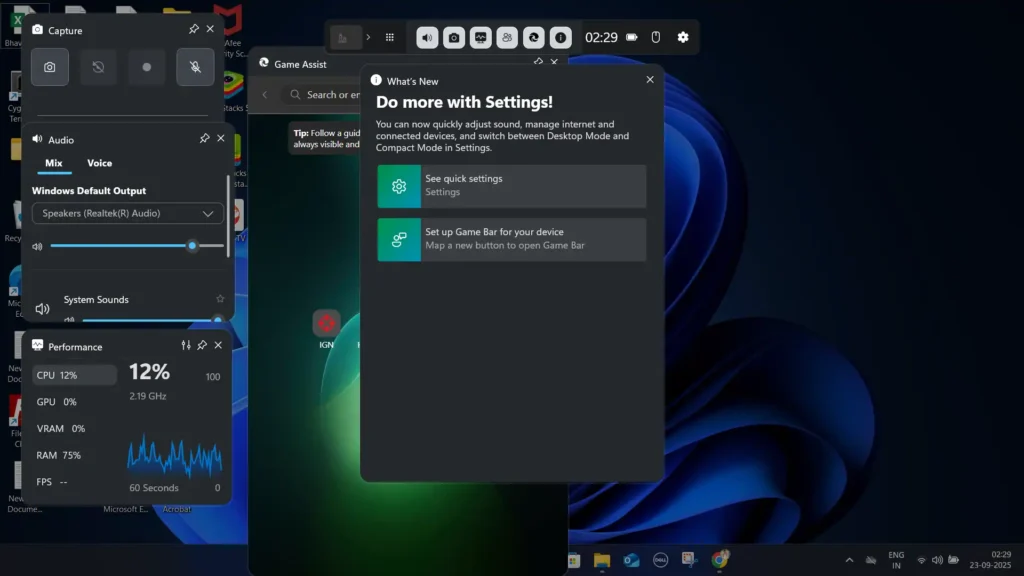This screenshot has height=576, width=1024.
Task: Mute System Sounds via its speaker icon
Action: tap(42, 308)
